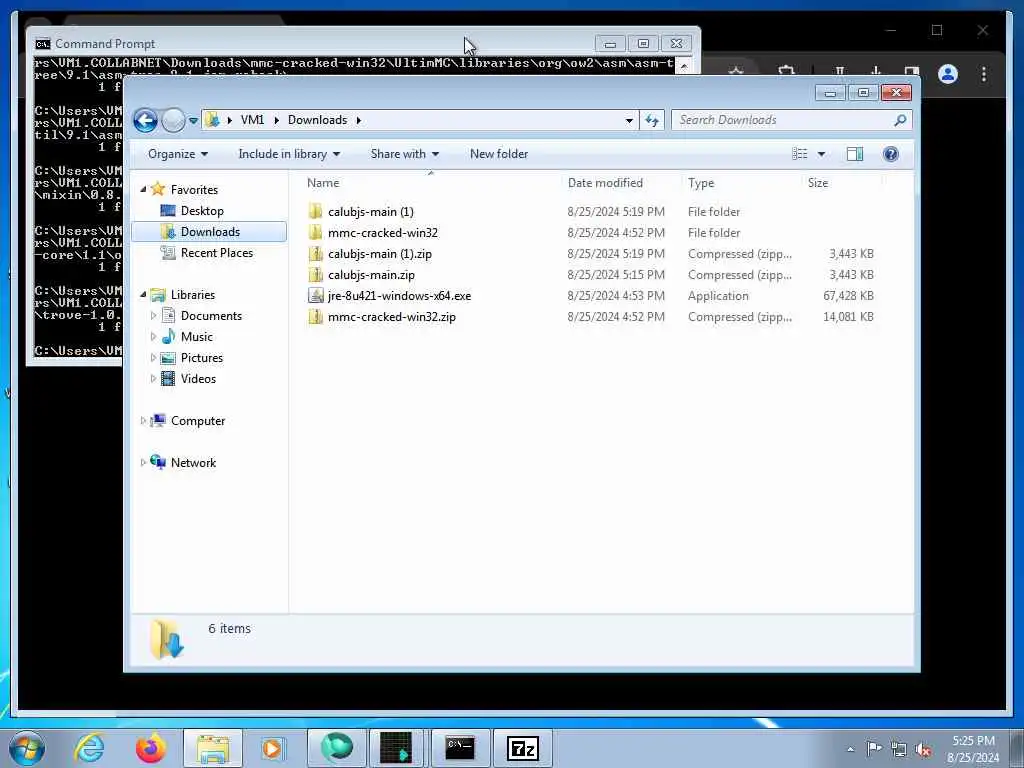The width and height of the screenshot is (1024, 768).
Task: Click the Explorer forward navigation arrow
Action: click(x=173, y=120)
